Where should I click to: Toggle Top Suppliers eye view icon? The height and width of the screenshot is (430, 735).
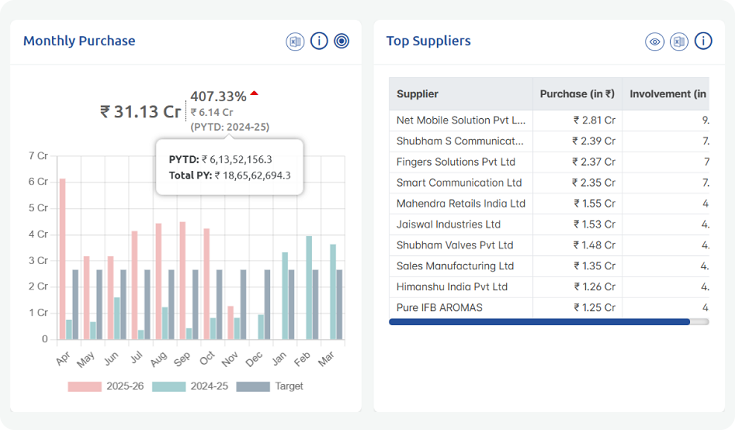[x=655, y=41]
